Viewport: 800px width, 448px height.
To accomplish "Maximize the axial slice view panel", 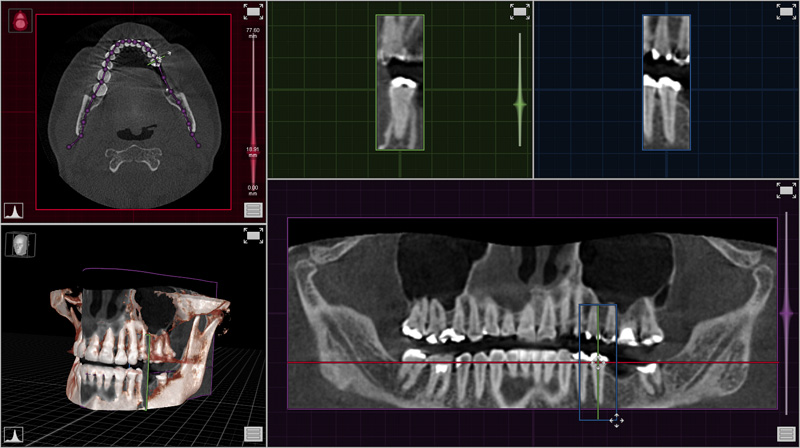I will click(x=253, y=11).
